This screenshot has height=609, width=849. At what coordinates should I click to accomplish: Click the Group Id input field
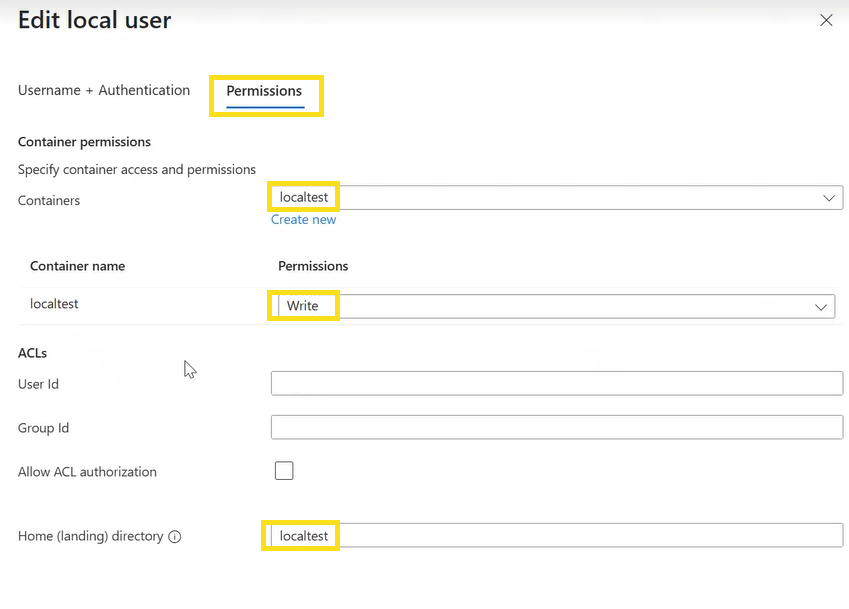(557, 427)
